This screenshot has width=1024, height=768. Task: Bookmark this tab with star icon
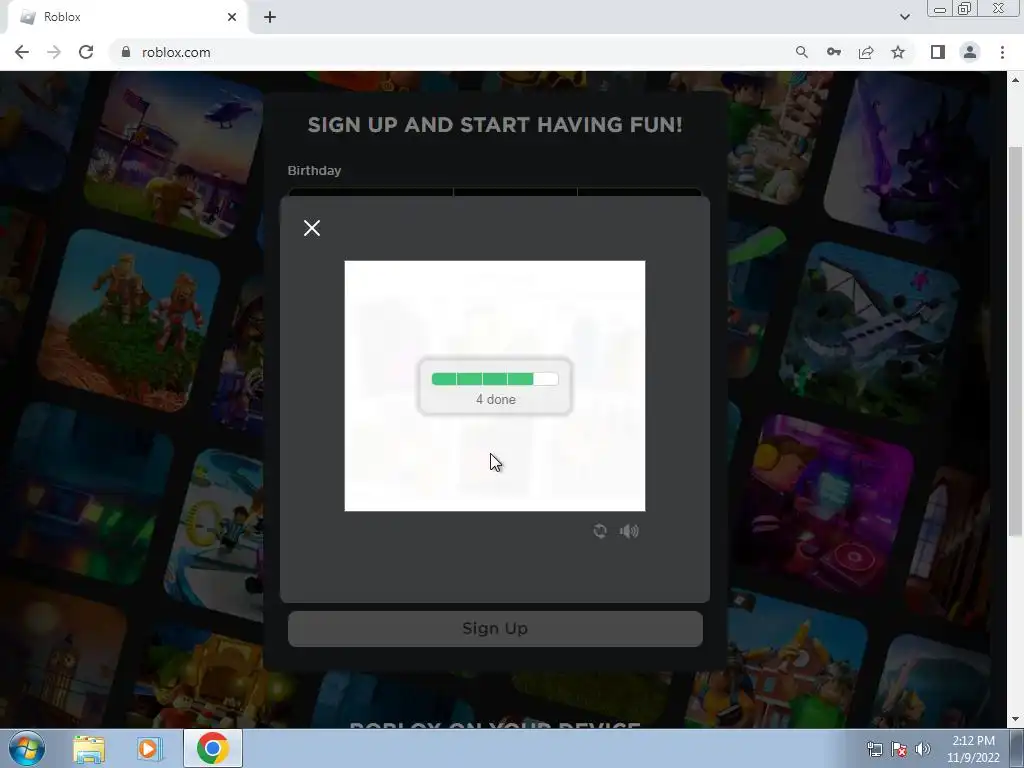tap(898, 52)
